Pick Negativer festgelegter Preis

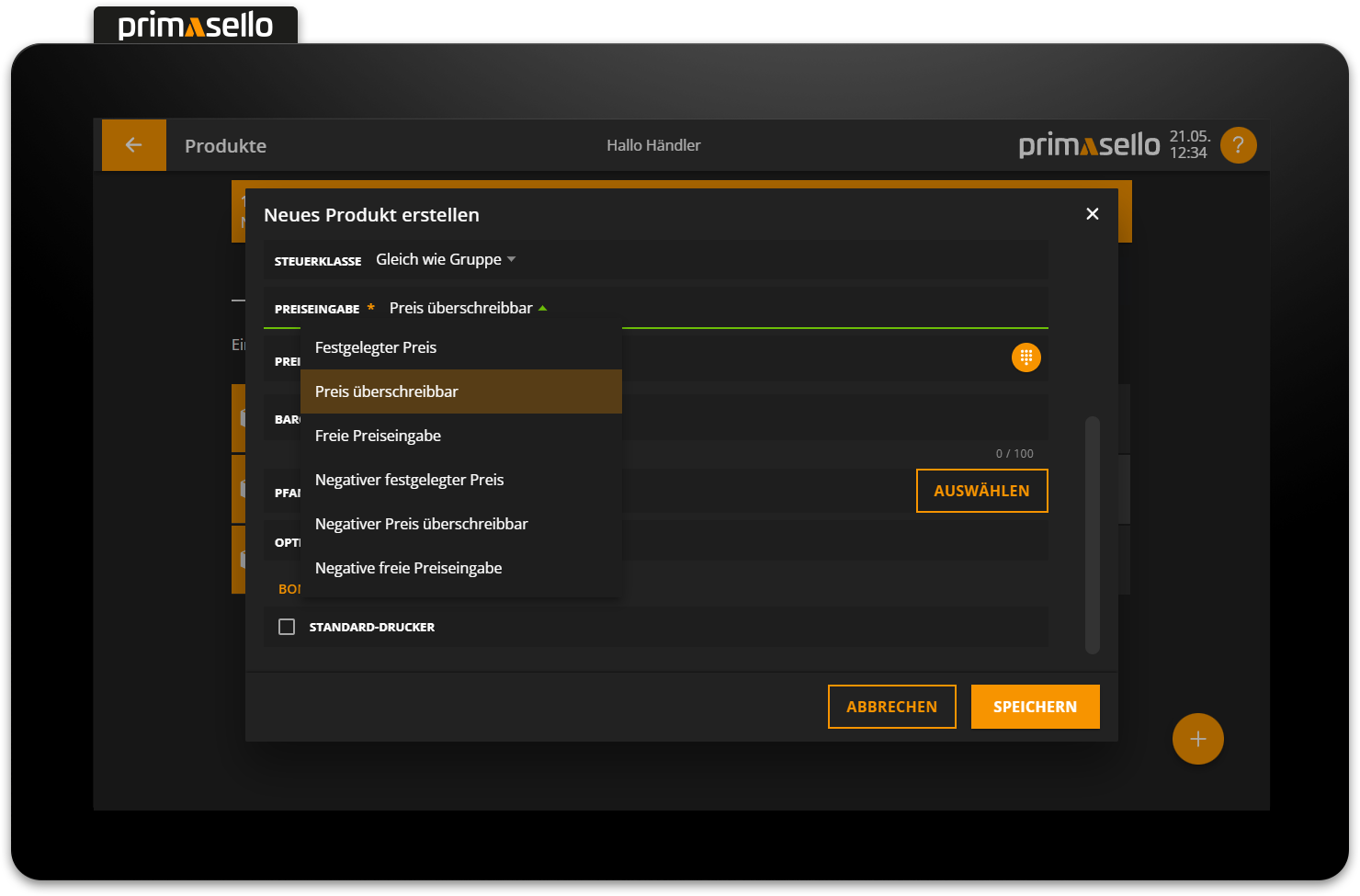pos(409,480)
